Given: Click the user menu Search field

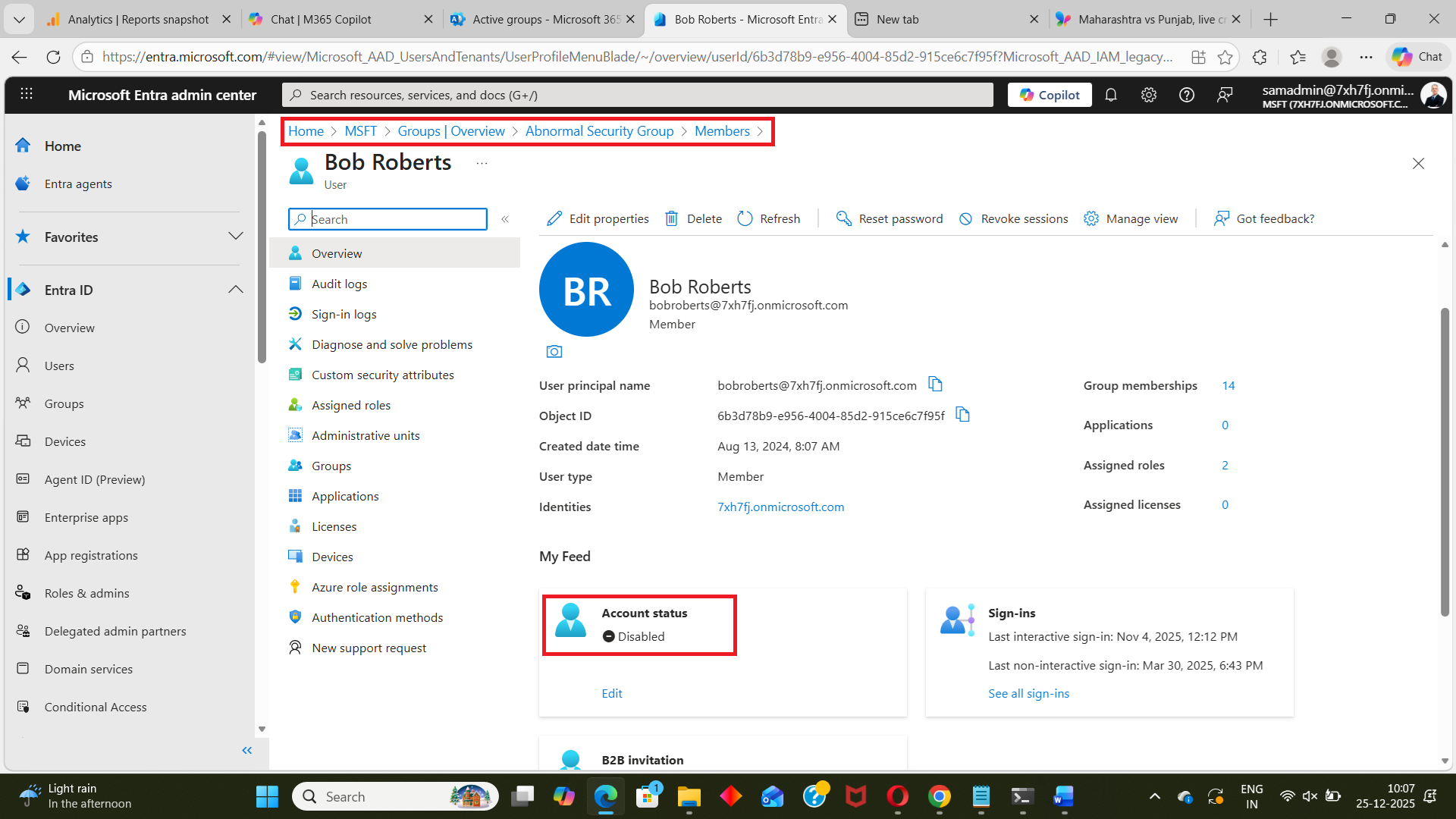Looking at the screenshot, I should tap(396, 219).
